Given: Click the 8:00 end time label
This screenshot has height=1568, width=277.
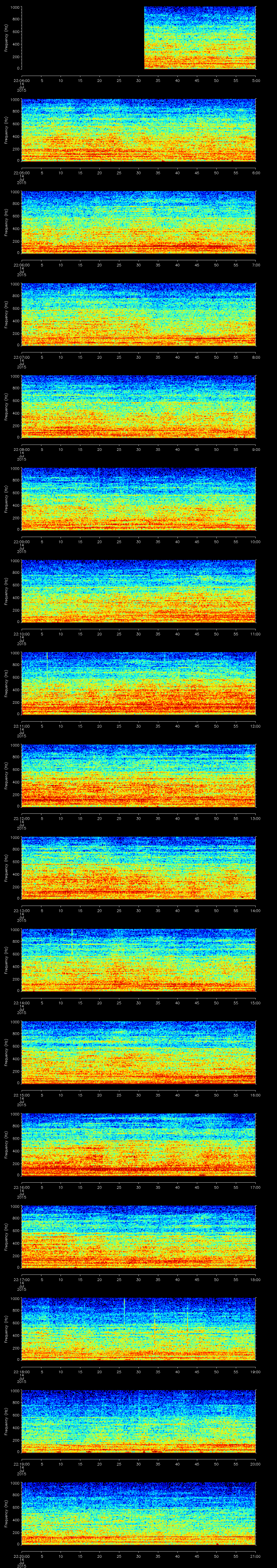Looking at the screenshot, I should tap(256, 357).
